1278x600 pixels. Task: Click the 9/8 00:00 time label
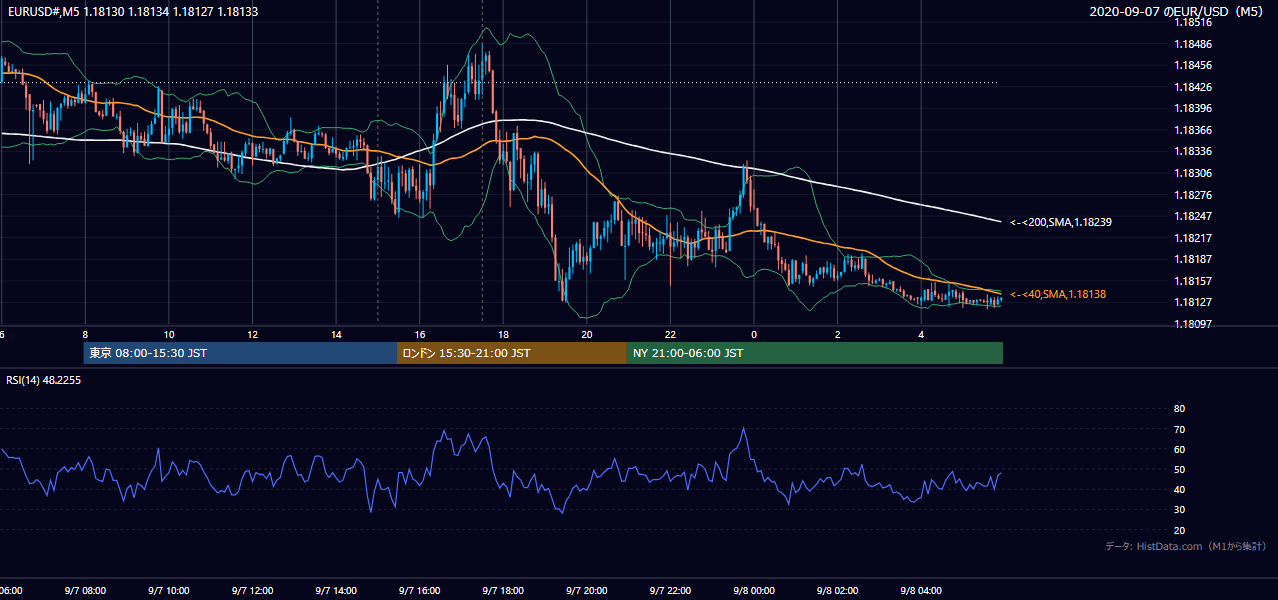click(x=754, y=591)
